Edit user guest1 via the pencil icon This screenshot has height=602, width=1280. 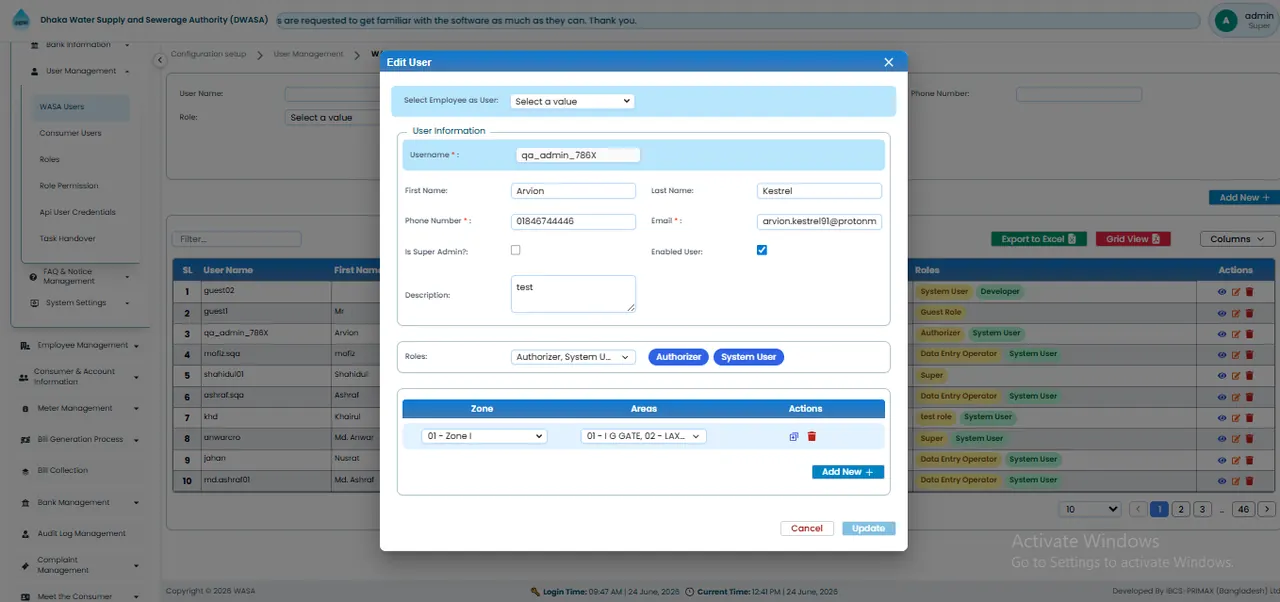coord(1236,313)
